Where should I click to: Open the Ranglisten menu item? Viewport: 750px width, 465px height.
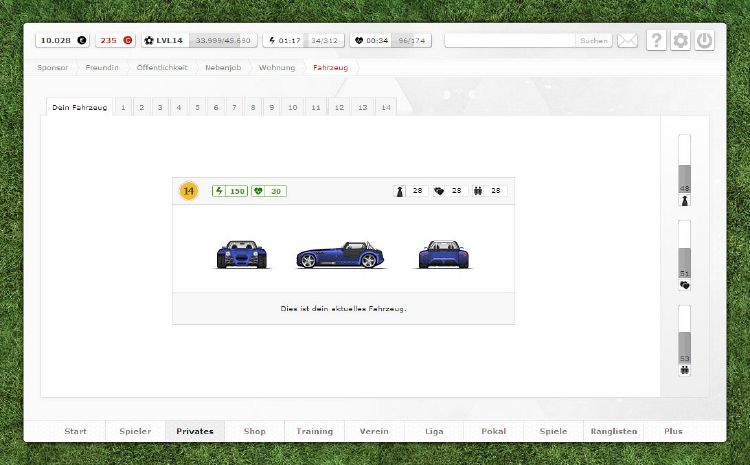pos(615,431)
